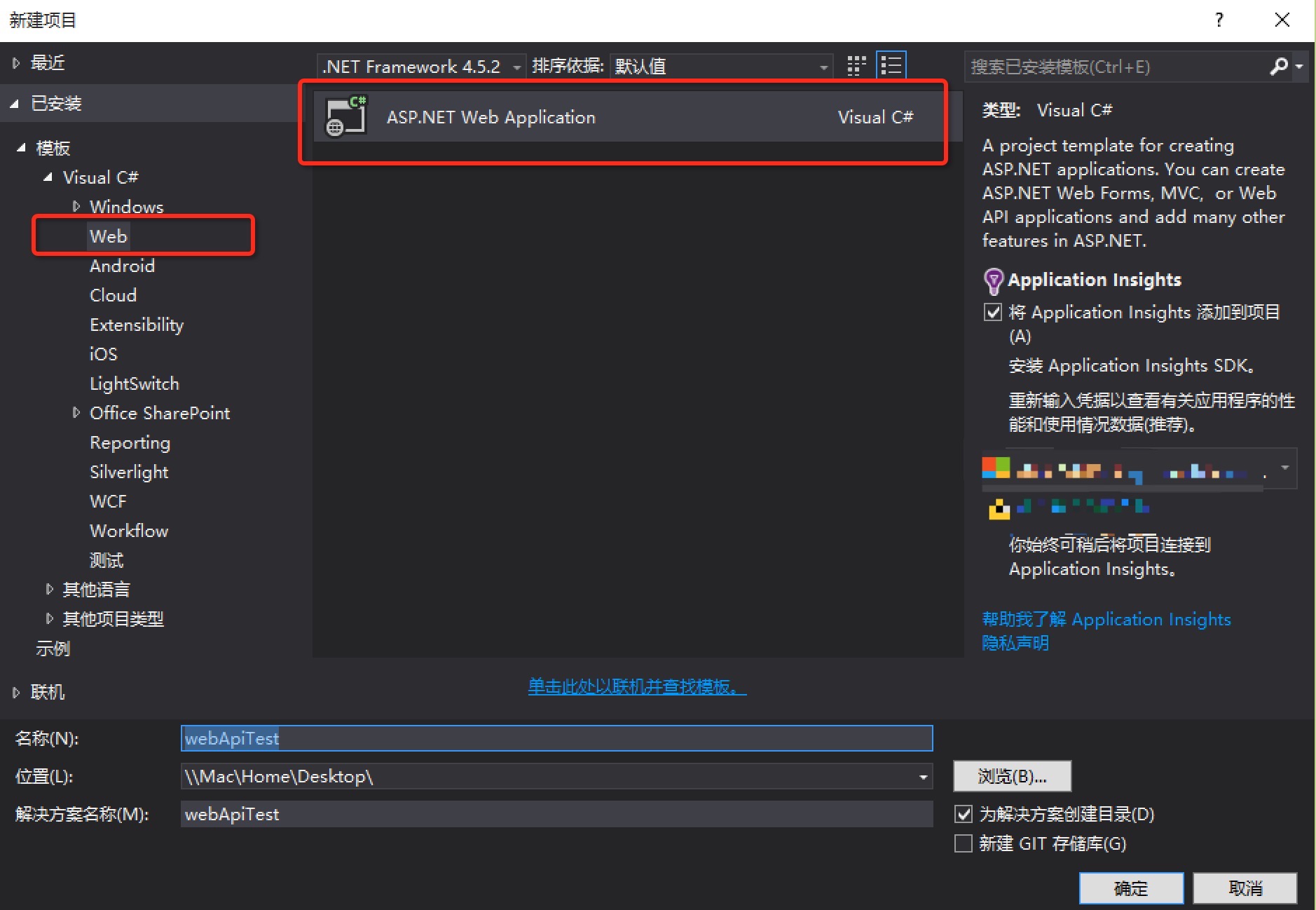Click the location path text field
Viewport: 1316px width, 910px height.
(548, 777)
